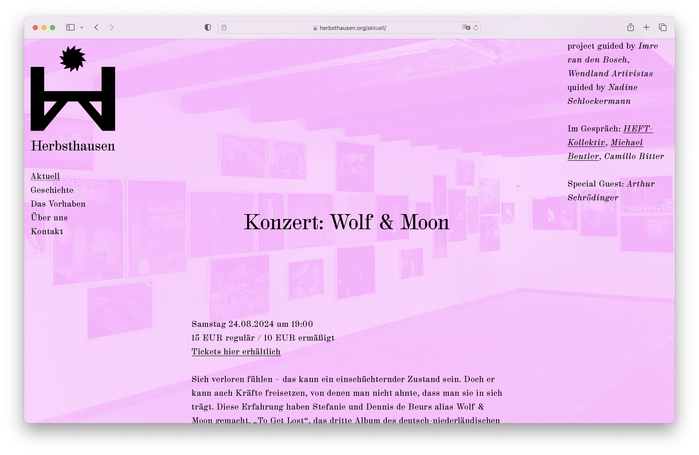
Task: Open a new tab with plus icon
Action: pyautogui.click(x=646, y=28)
